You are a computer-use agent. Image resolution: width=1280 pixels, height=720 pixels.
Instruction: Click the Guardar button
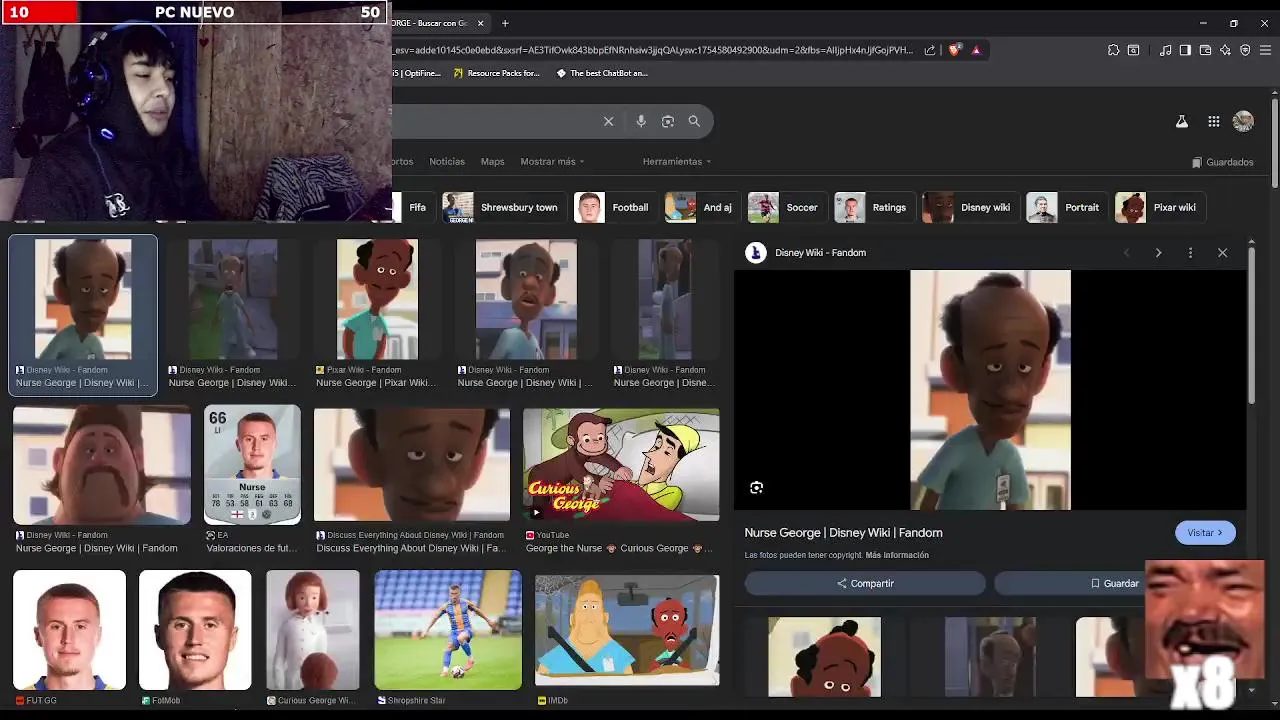pos(1114,583)
